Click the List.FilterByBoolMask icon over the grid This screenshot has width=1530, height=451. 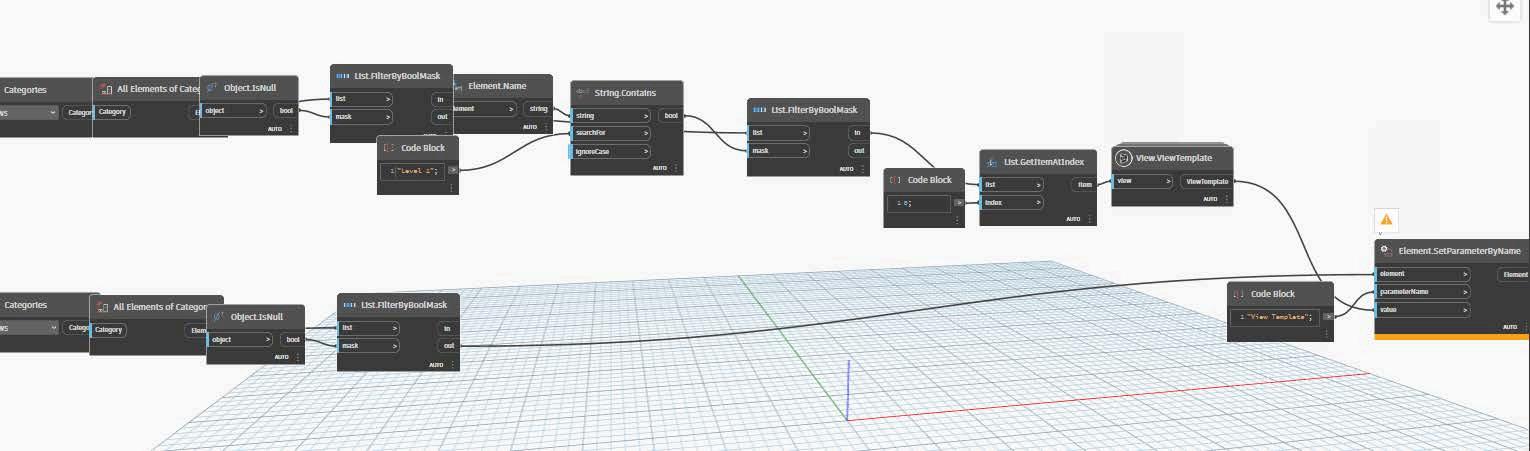click(x=351, y=304)
